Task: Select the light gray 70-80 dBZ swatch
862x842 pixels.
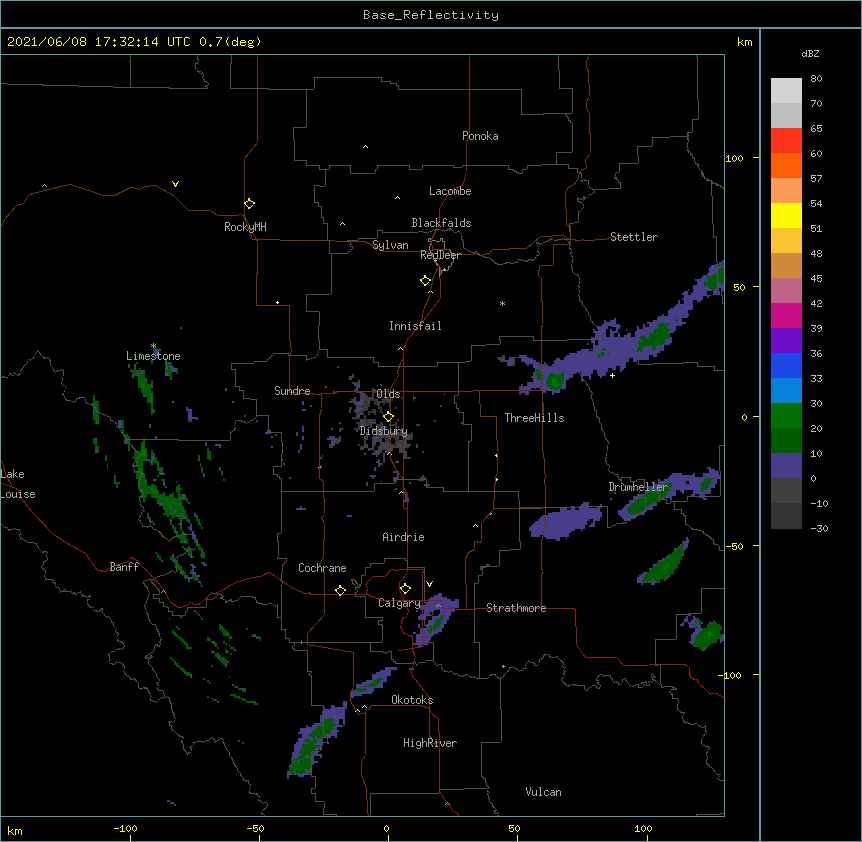Action: point(786,91)
